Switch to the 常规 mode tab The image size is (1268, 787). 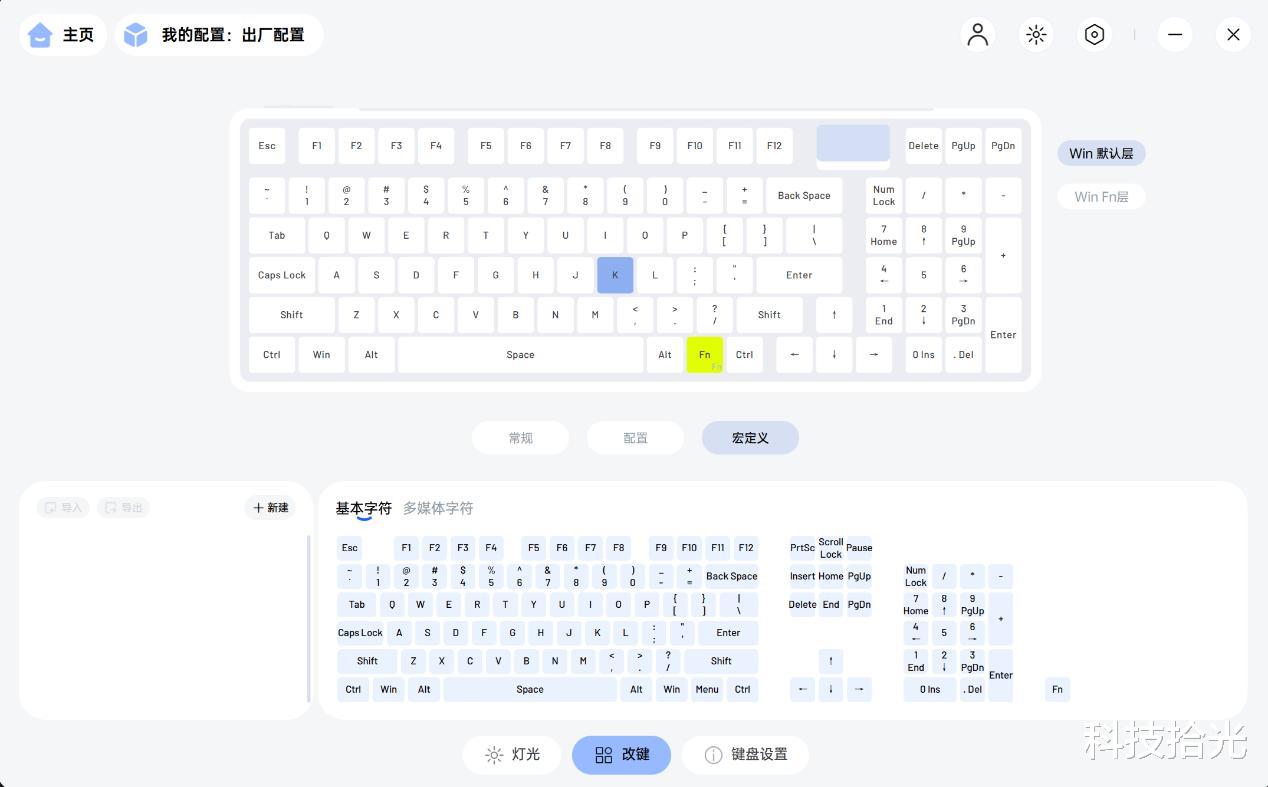[x=521, y=438]
